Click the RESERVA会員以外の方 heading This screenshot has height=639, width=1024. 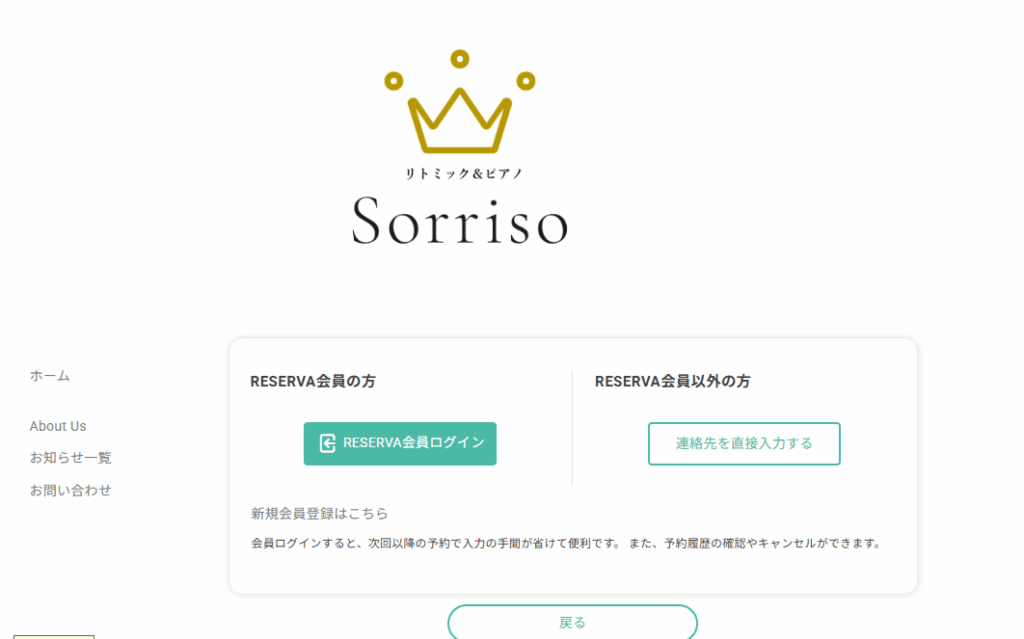pos(673,382)
